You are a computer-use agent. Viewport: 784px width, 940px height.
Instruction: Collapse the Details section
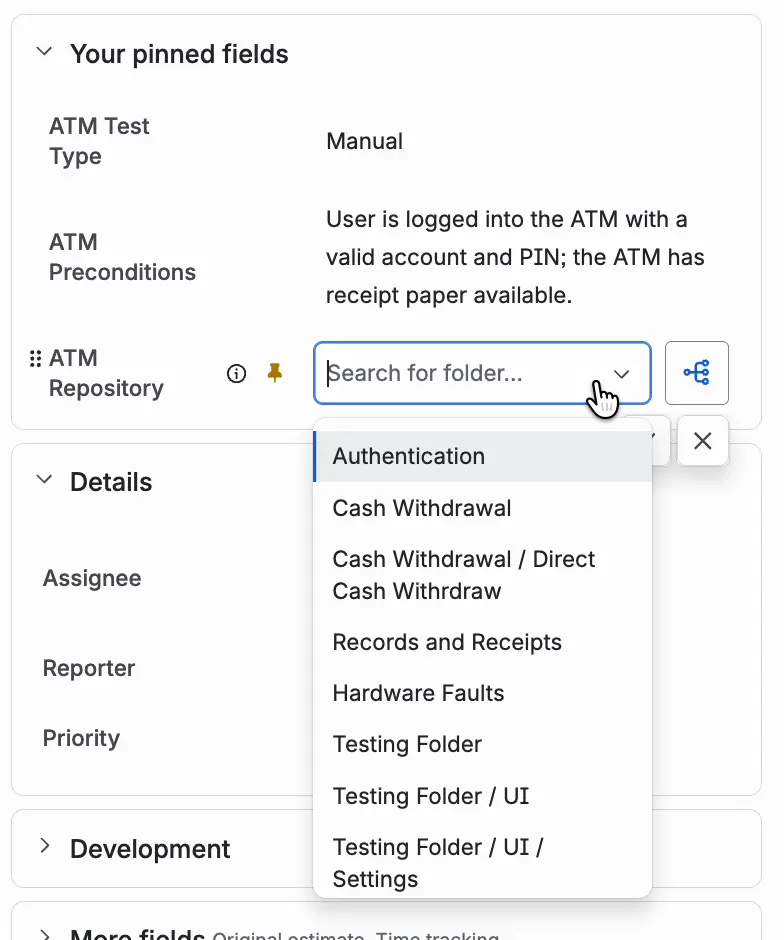click(x=44, y=480)
